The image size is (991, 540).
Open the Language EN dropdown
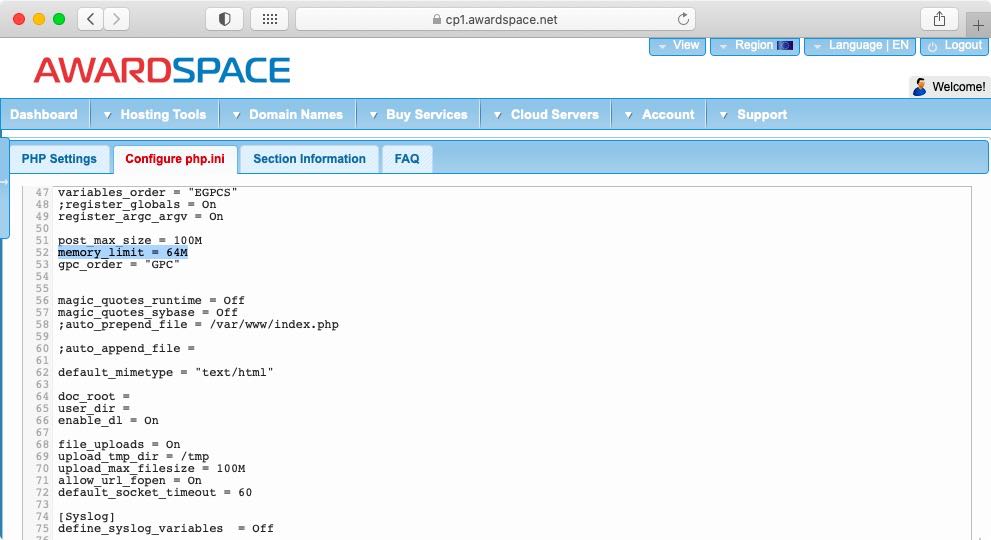860,46
